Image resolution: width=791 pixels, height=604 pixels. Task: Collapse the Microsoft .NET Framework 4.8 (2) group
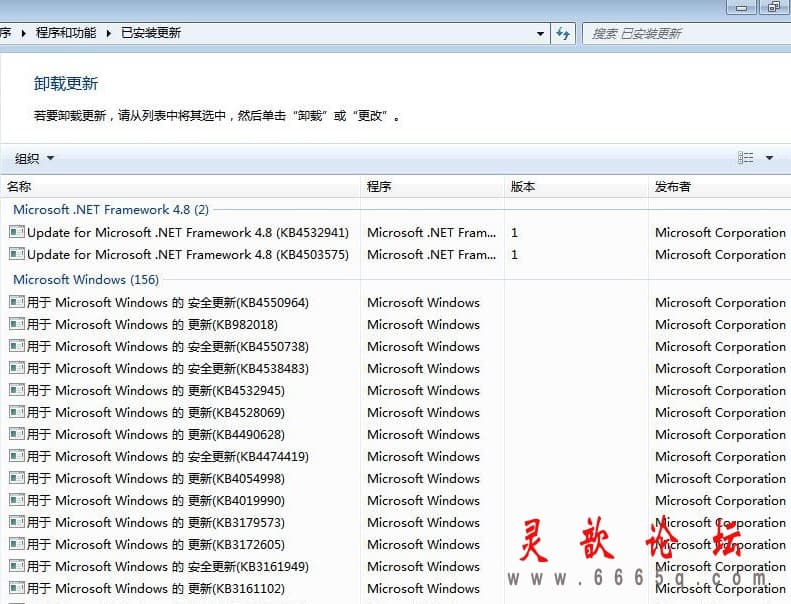(111, 209)
